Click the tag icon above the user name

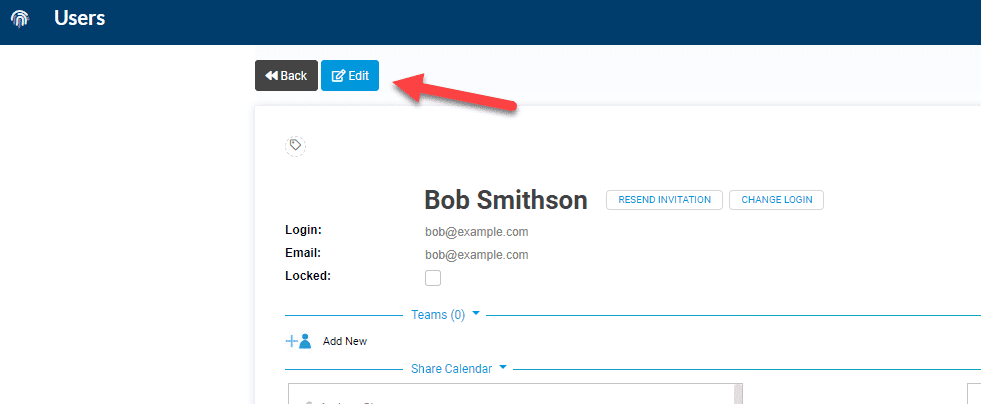coord(295,146)
